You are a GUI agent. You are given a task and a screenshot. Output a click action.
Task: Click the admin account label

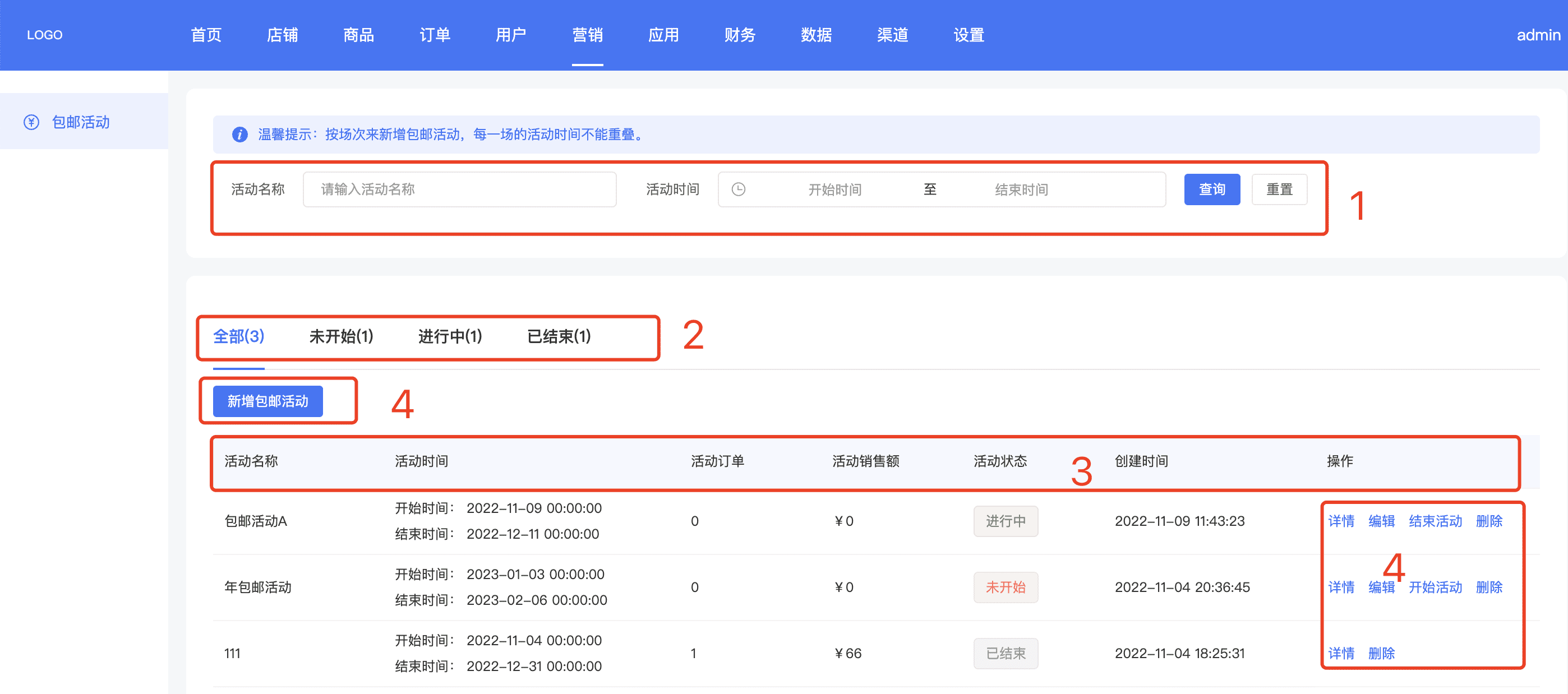pyautogui.click(x=1538, y=35)
